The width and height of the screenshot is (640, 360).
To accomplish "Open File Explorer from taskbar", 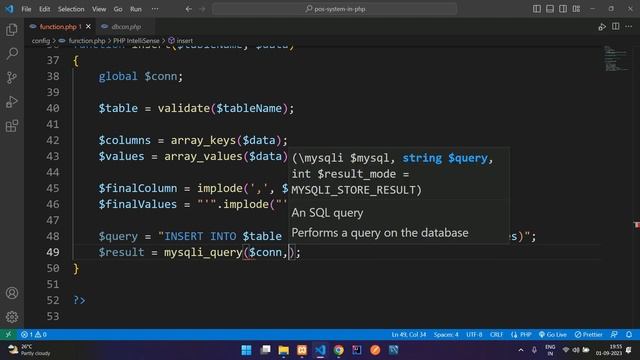I will pos(284,350).
